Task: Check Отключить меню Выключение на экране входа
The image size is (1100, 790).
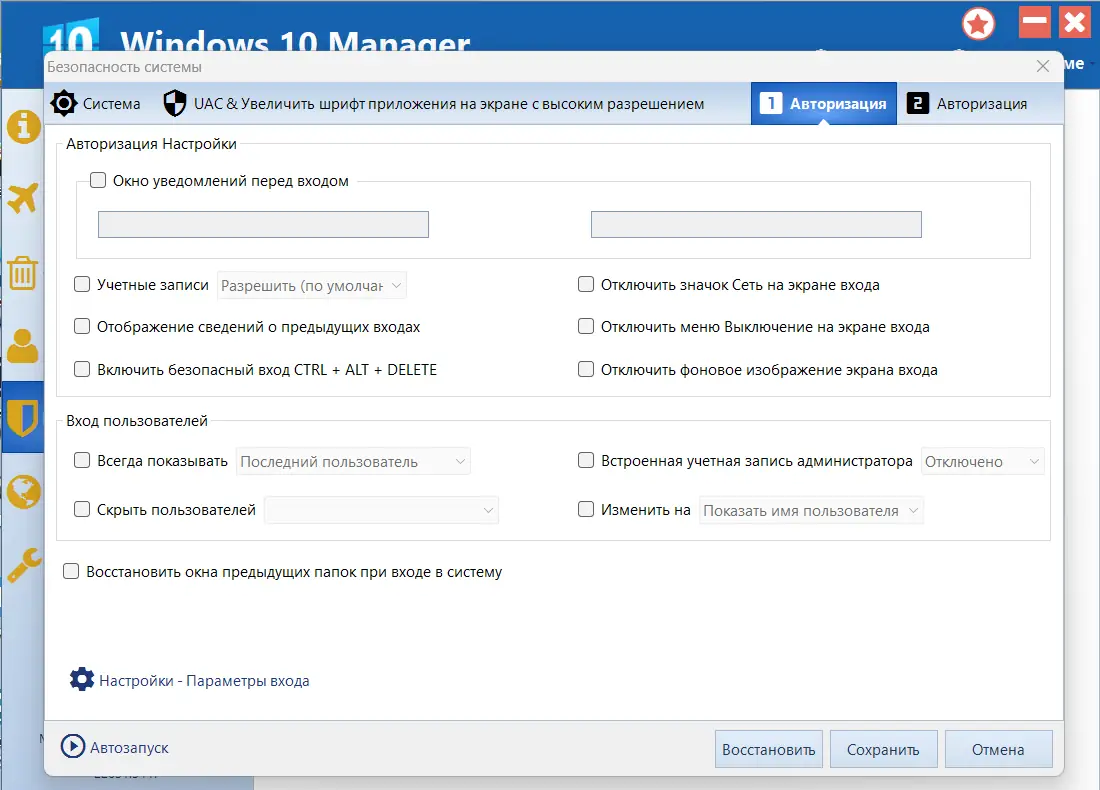Action: tap(586, 326)
